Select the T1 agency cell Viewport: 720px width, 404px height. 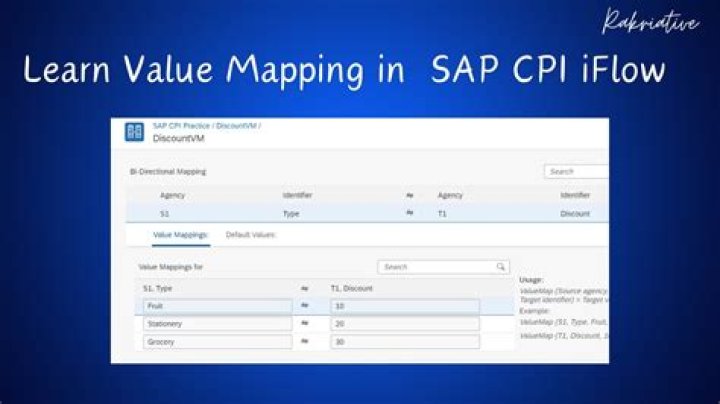click(442, 214)
